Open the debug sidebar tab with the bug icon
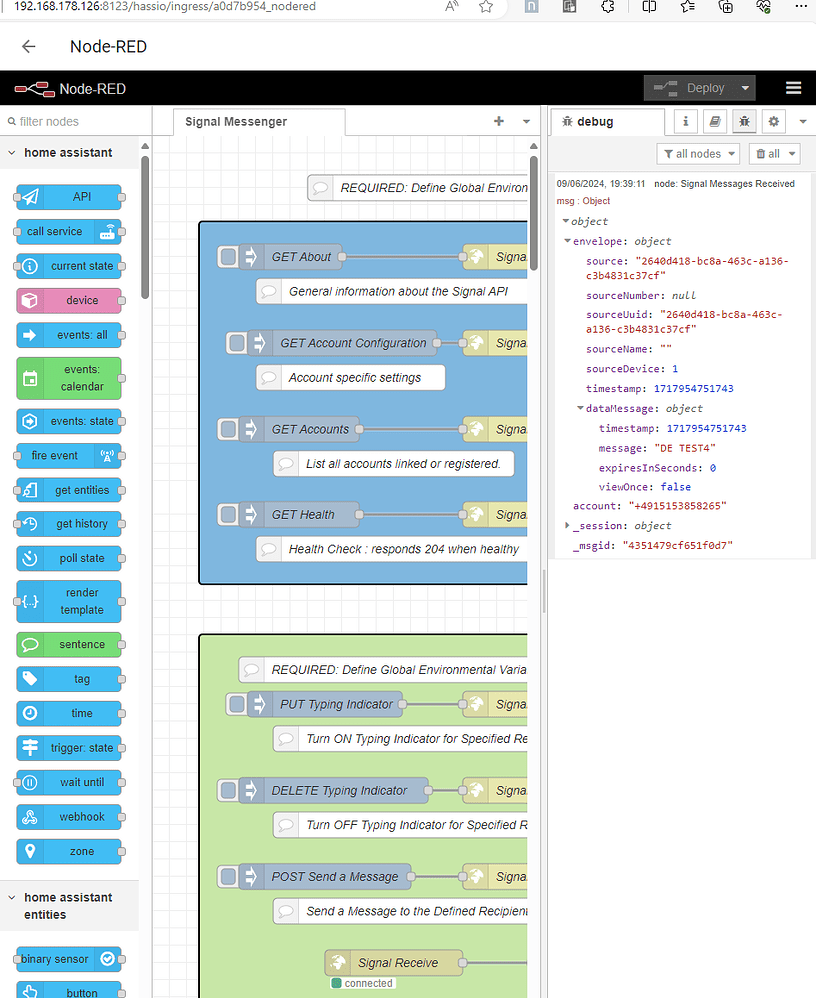 tap(744, 121)
